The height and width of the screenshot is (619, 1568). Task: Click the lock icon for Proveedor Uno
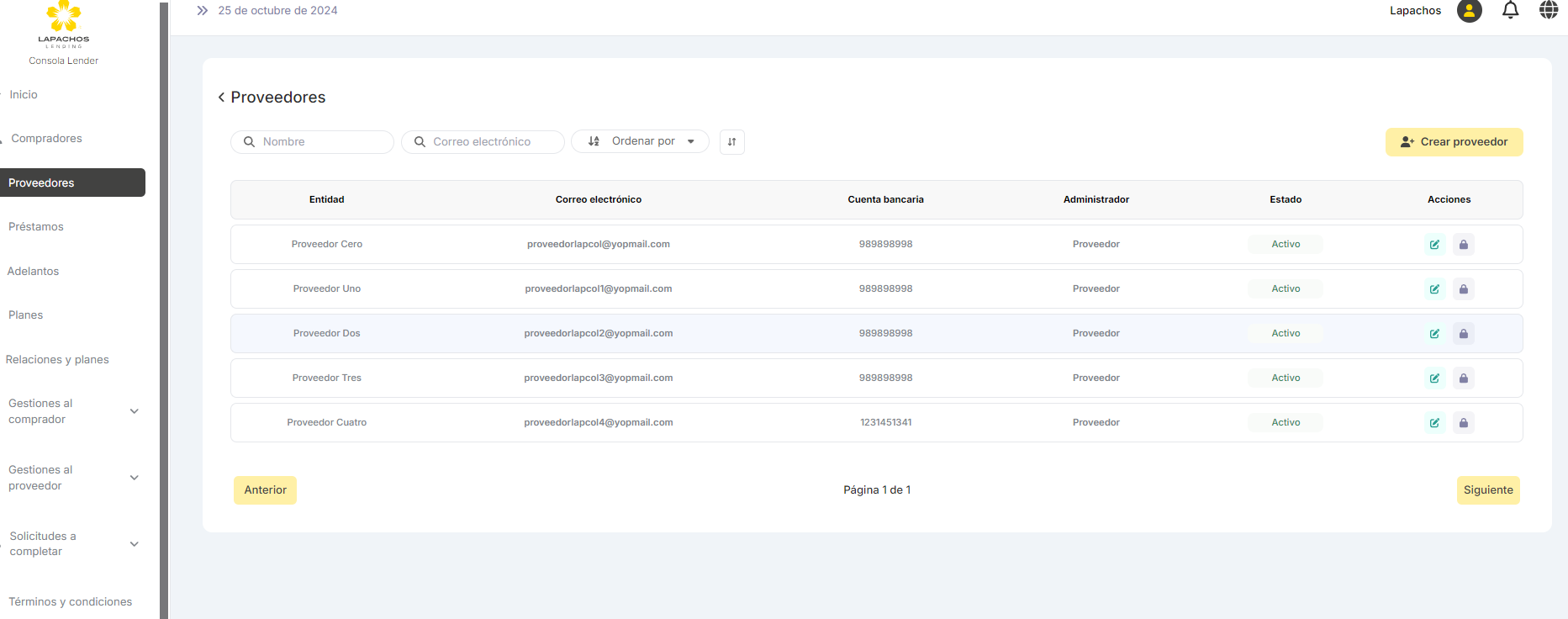pos(1463,289)
